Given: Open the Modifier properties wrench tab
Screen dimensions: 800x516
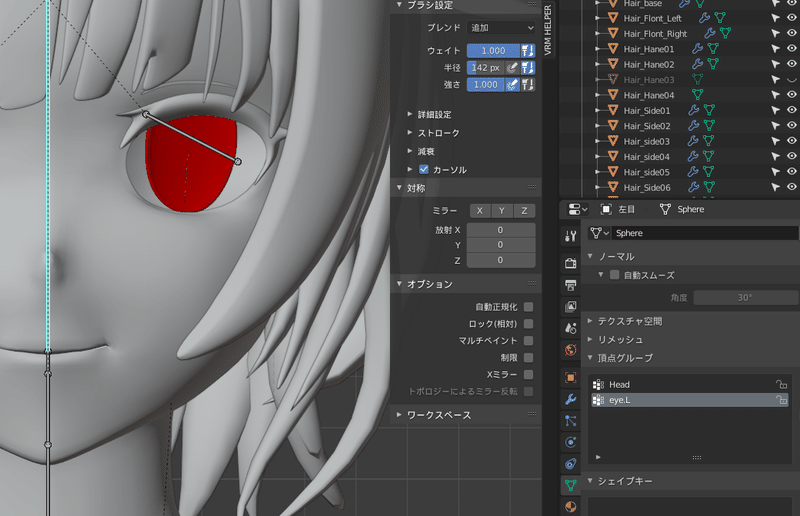Looking at the screenshot, I should 570,399.
